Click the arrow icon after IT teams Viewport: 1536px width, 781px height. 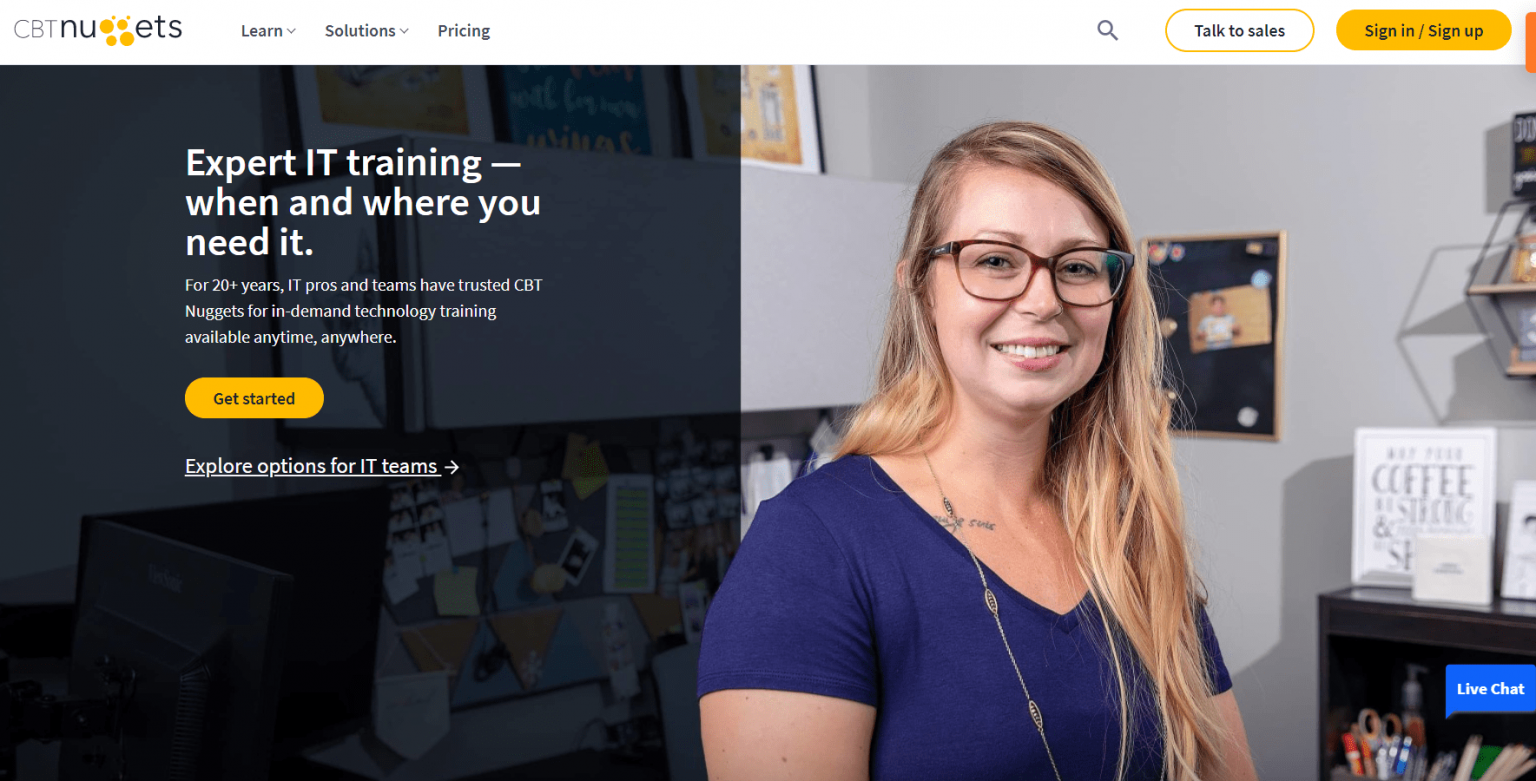[x=452, y=466]
